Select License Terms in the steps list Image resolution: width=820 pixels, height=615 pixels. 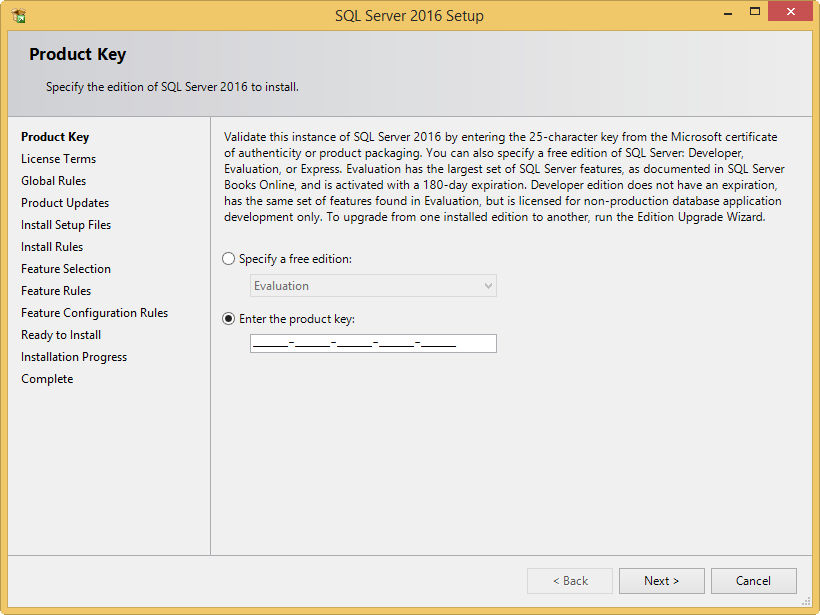pyautogui.click(x=59, y=159)
